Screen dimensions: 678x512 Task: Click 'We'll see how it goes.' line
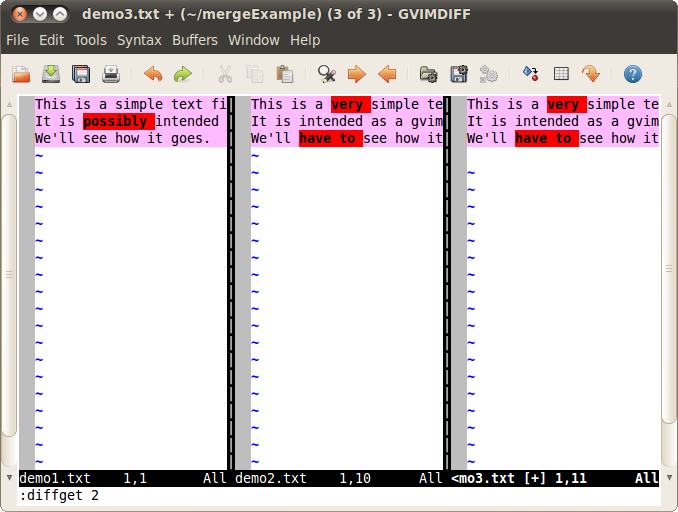pyautogui.click(x=122, y=138)
